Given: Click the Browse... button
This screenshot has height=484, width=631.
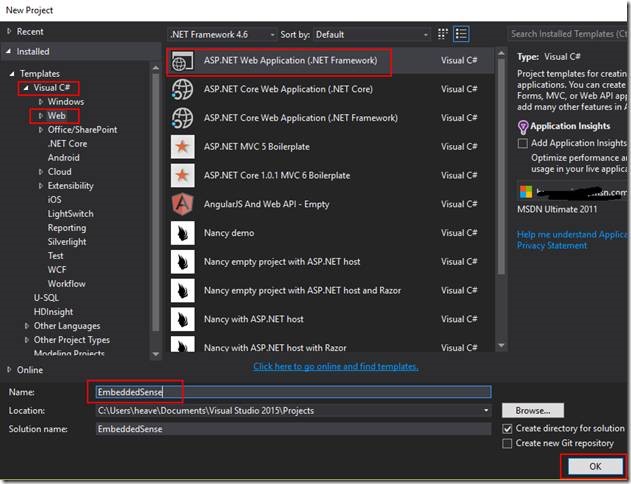Looking at the screenshot, I should click(533, 411).
